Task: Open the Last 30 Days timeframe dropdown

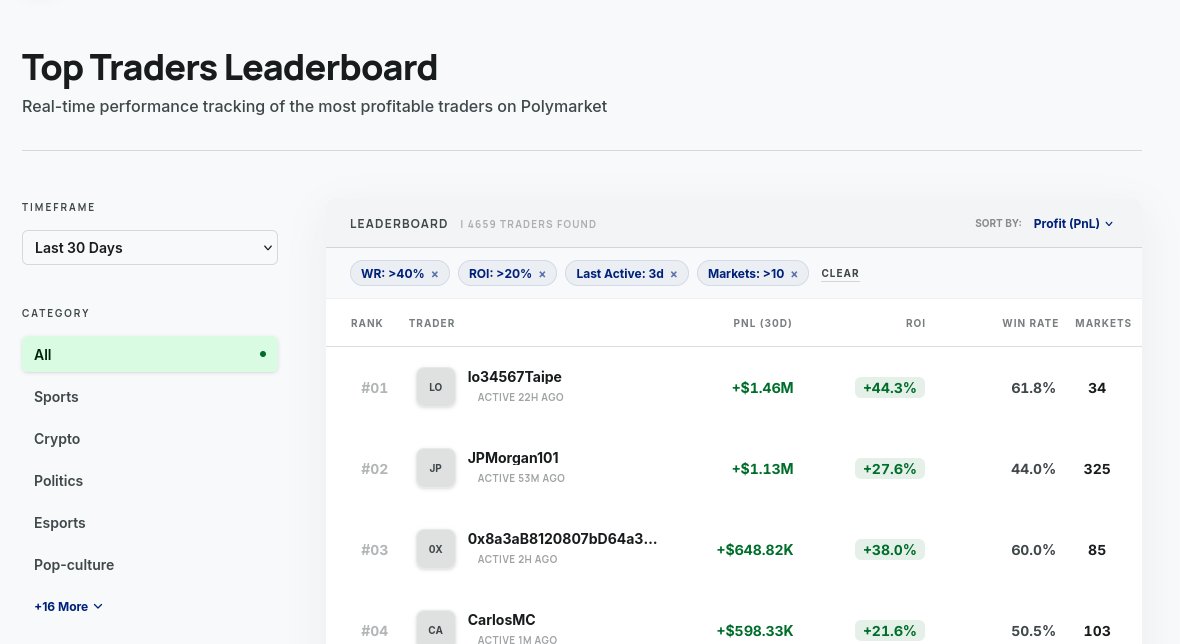Action: point(150,248)
